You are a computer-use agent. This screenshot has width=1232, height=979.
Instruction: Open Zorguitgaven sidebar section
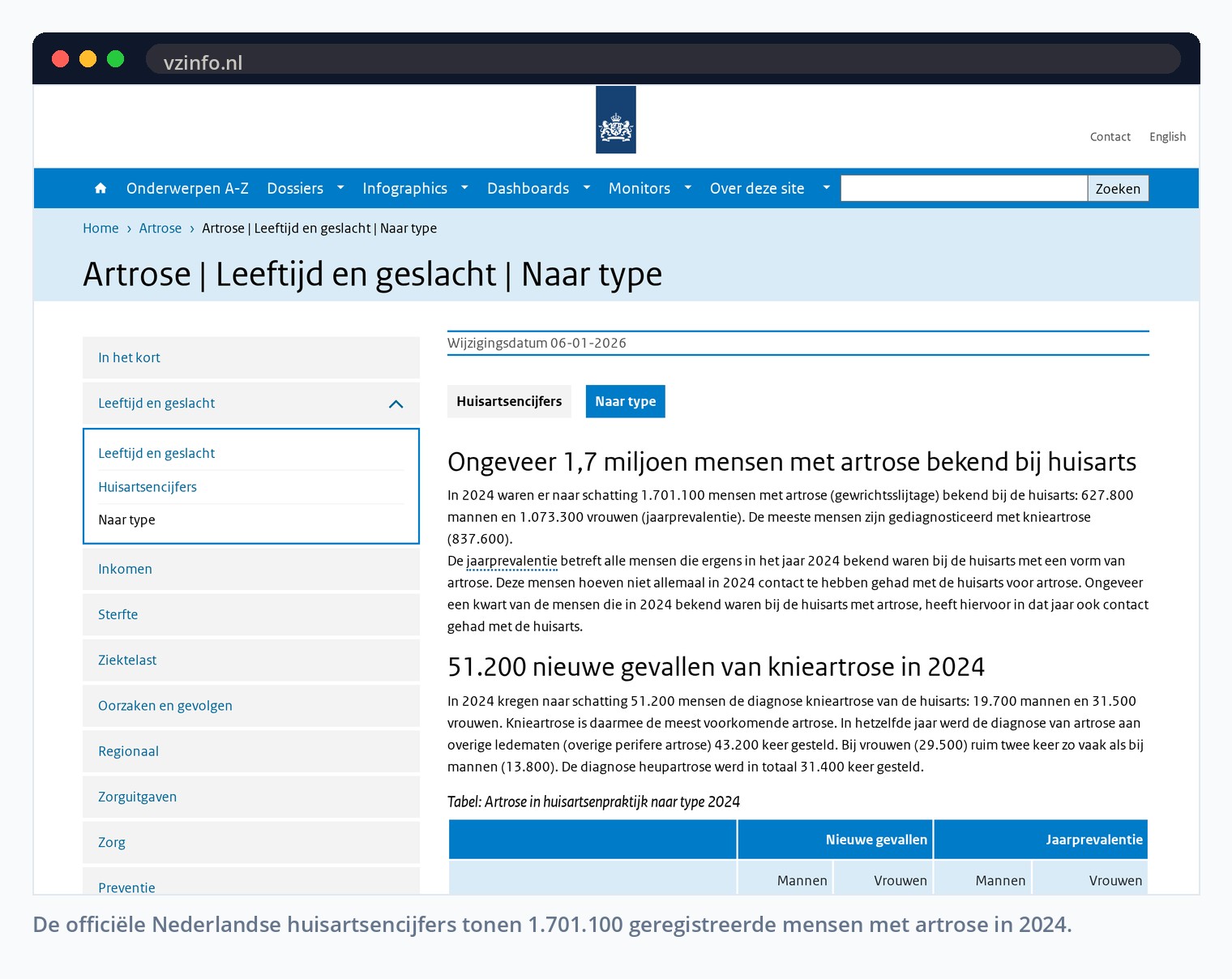click(x=251, y=797)
